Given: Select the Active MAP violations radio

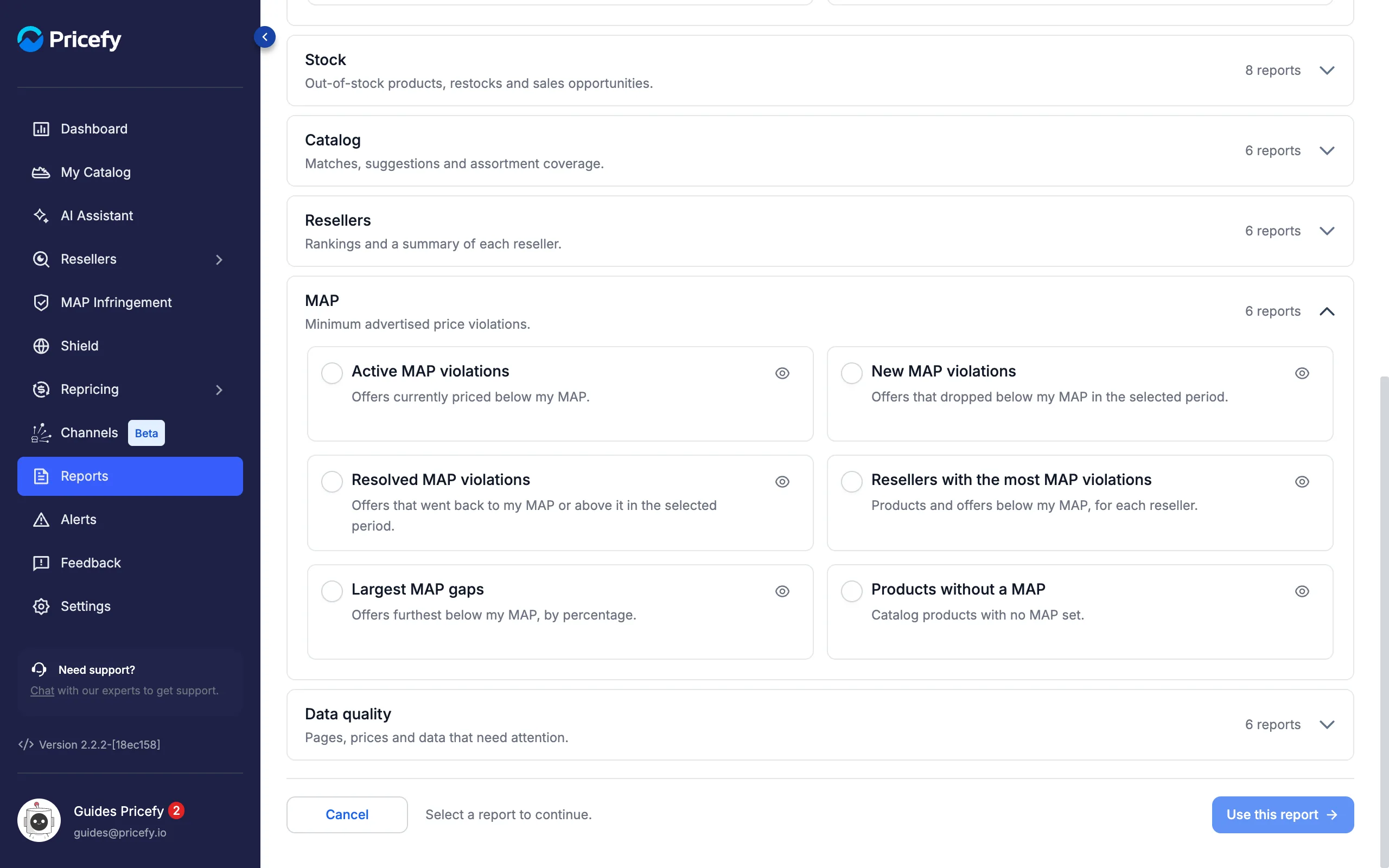Looking at the screenshot, I should point(332,373).
